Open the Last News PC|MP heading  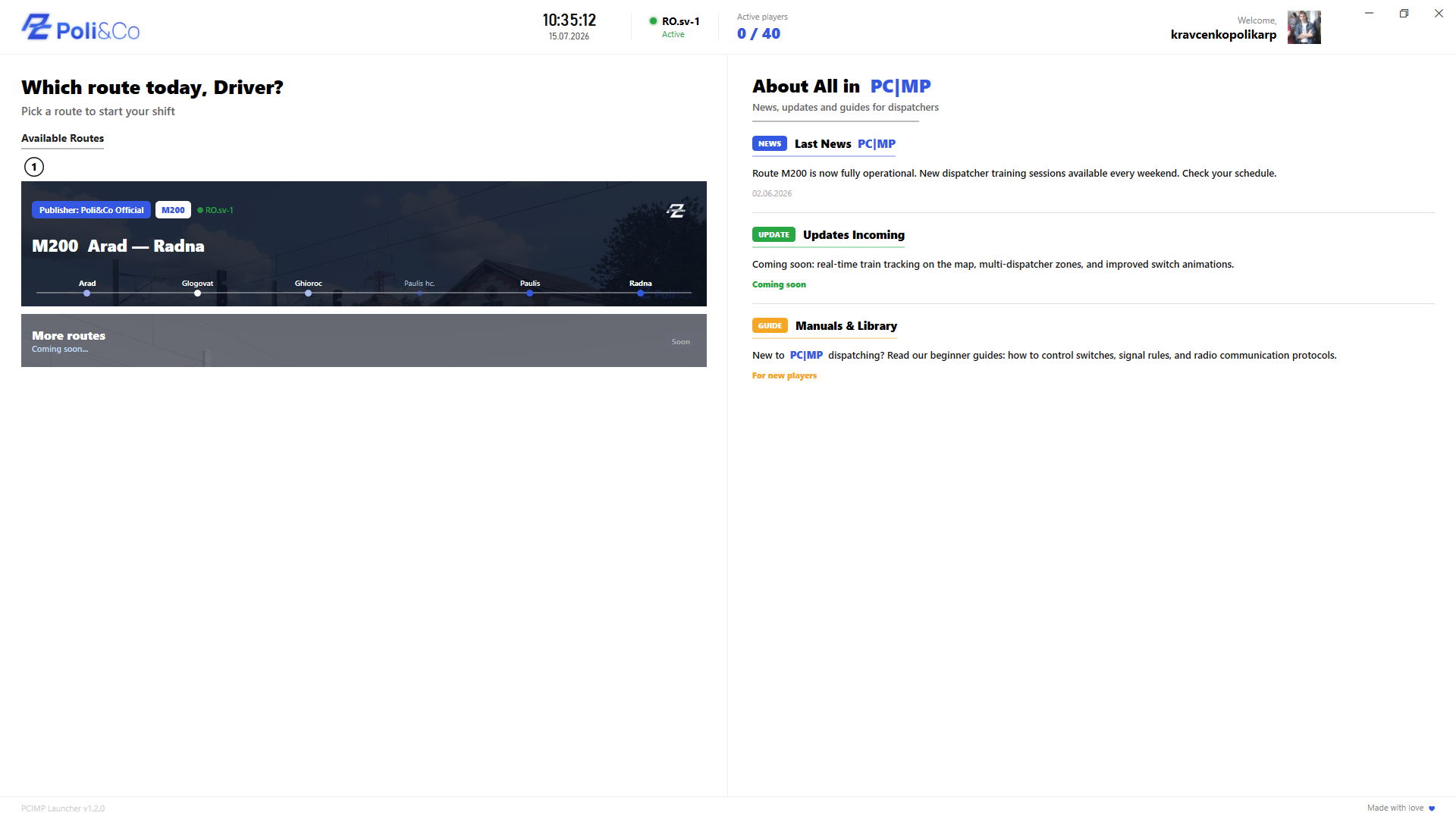coord(845,144)
